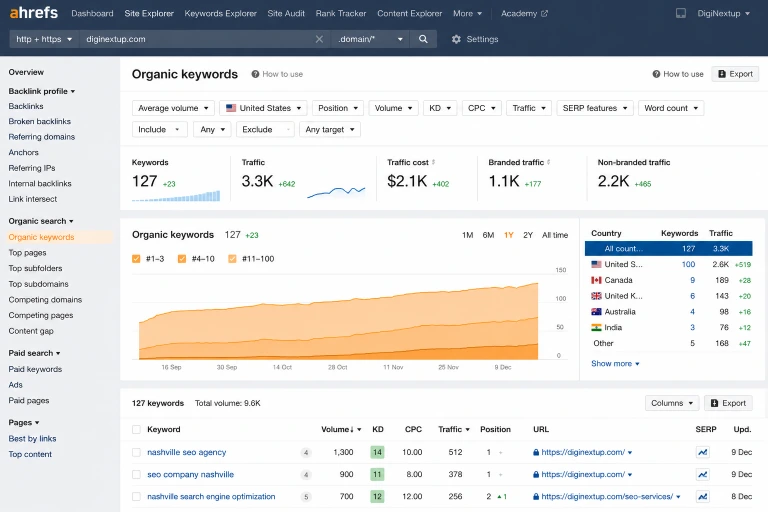Open Keywords Explorer in top navigation
Image resolution: width=768 pixels, height=512 pixels.
[220, 13]
